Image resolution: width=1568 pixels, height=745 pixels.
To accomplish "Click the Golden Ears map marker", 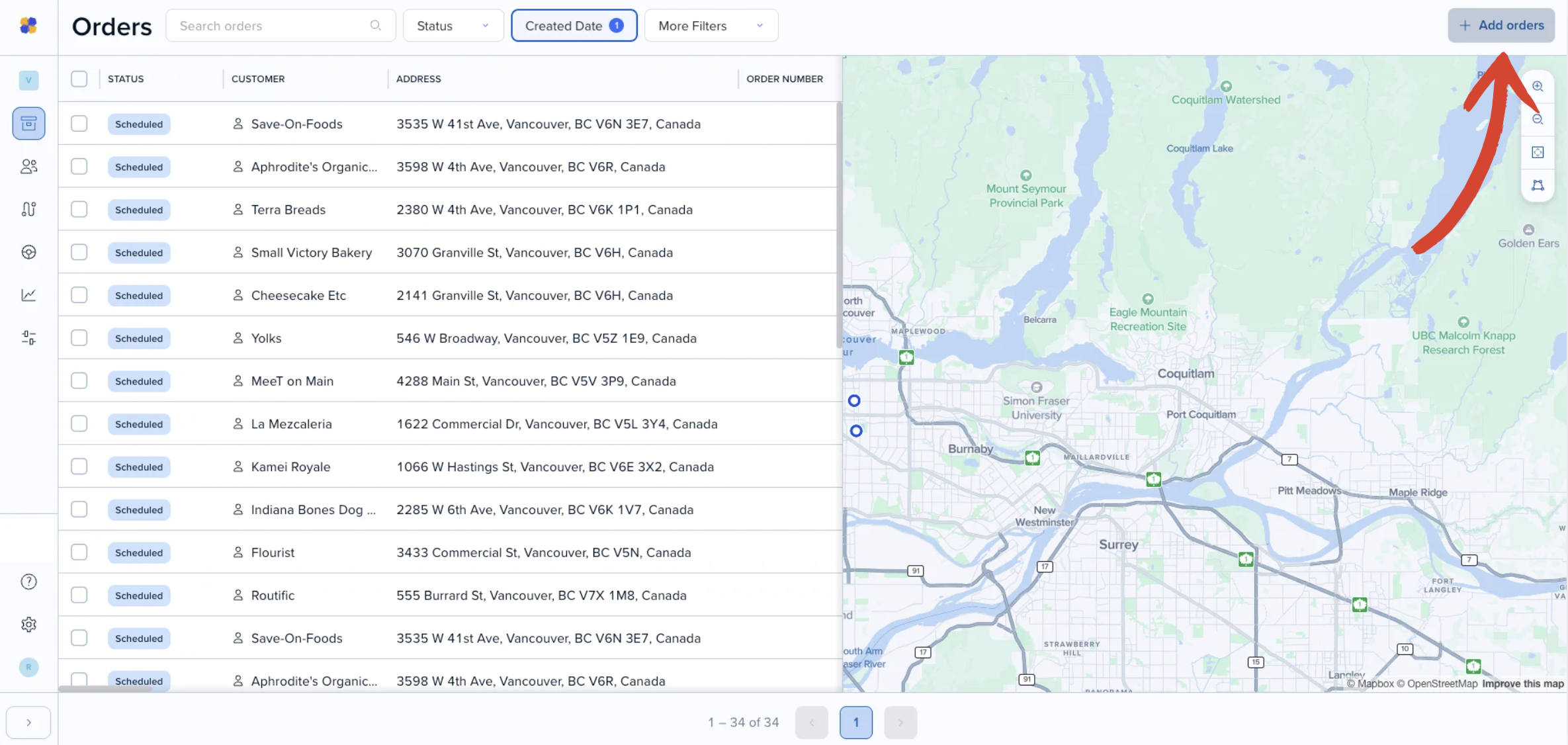I will coord(1528,230).
